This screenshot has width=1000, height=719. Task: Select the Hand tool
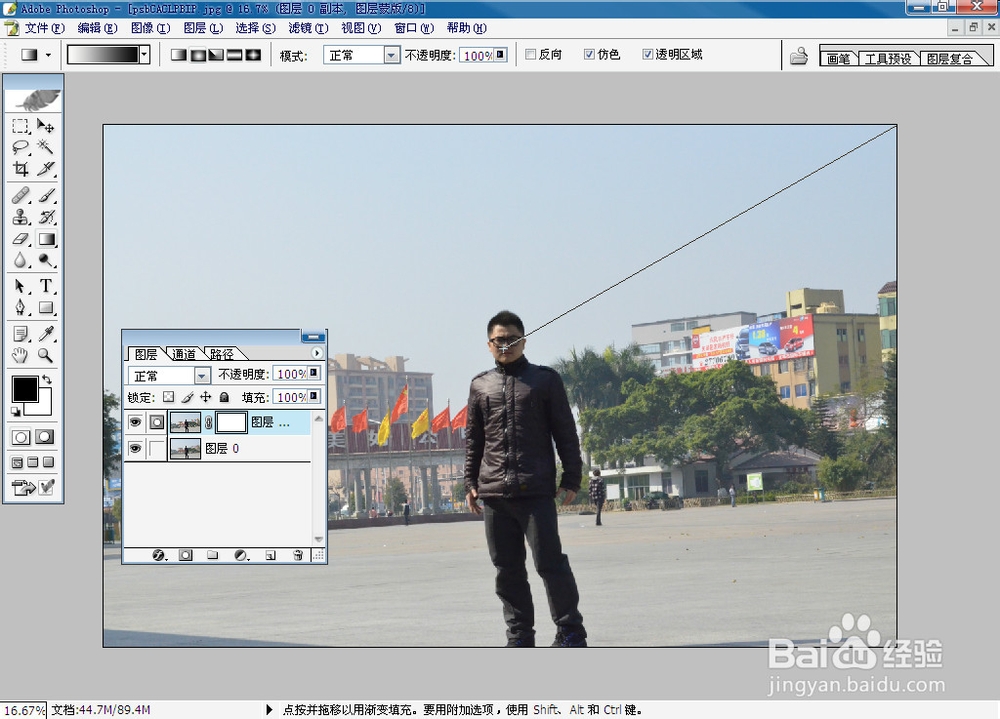20,355
